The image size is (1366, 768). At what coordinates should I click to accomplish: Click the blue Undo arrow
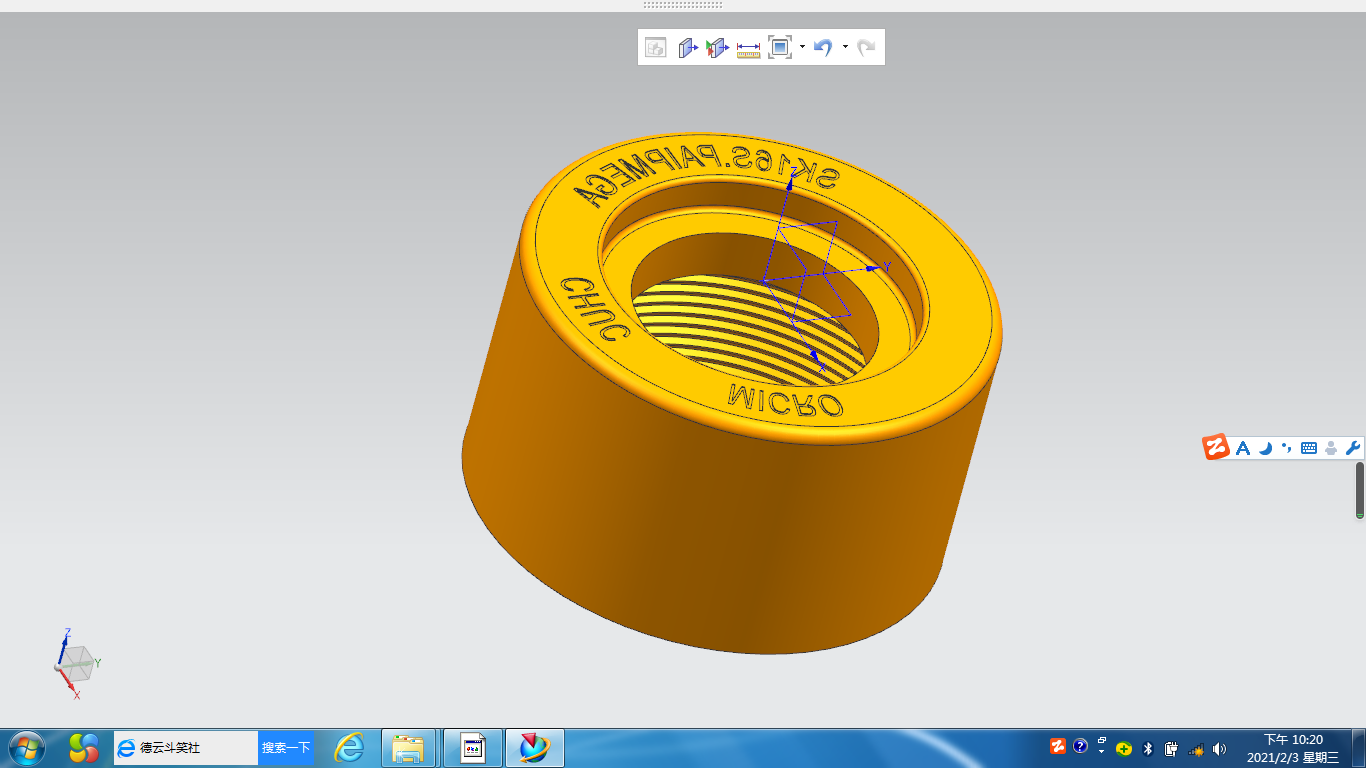point(823,47)
